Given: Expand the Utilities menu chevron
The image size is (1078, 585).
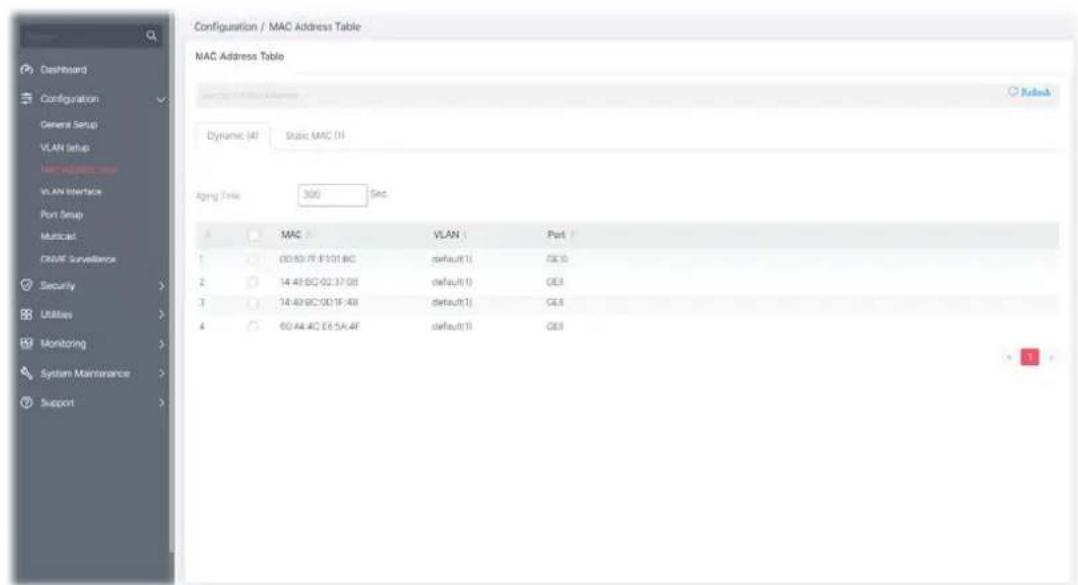Looking at the screenshot, I should click(x=162, y=314).
